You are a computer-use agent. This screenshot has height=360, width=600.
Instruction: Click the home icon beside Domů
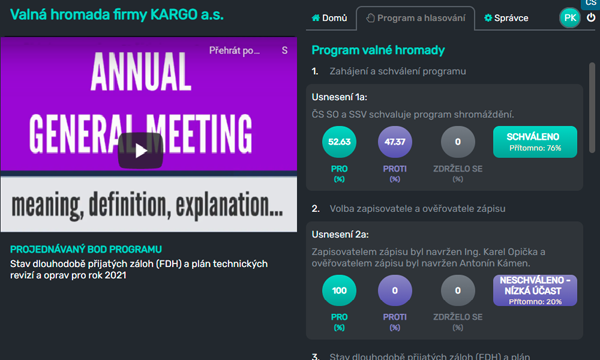tap(316, 18)
